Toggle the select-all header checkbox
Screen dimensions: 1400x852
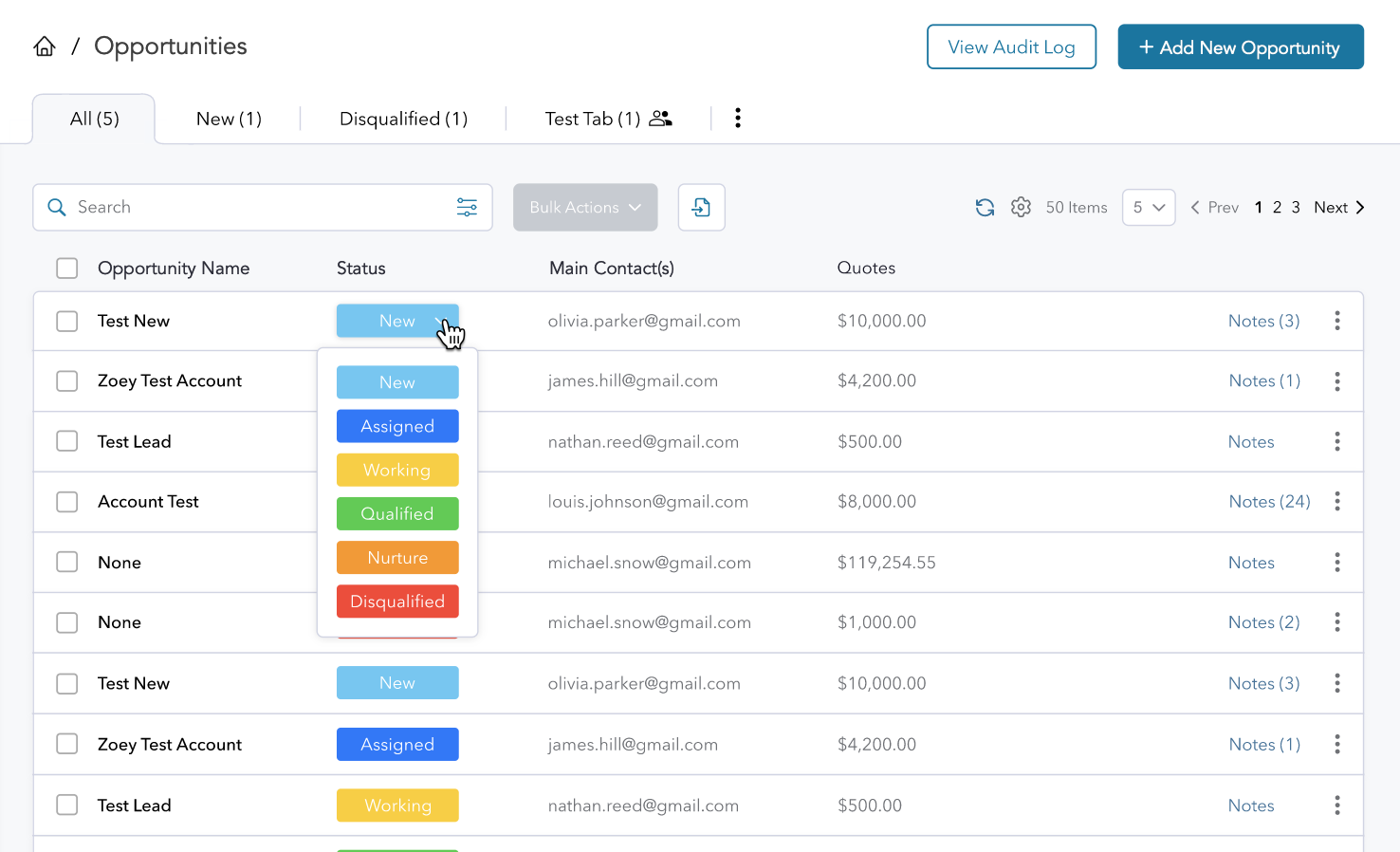point(66,269)
